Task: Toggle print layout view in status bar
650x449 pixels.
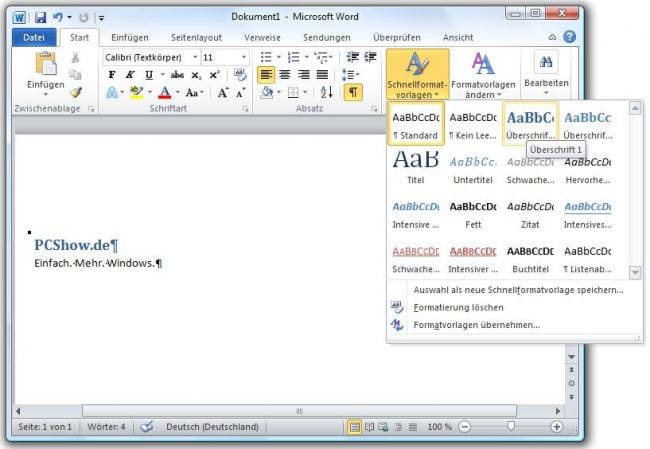Action: tap(354, 427)
